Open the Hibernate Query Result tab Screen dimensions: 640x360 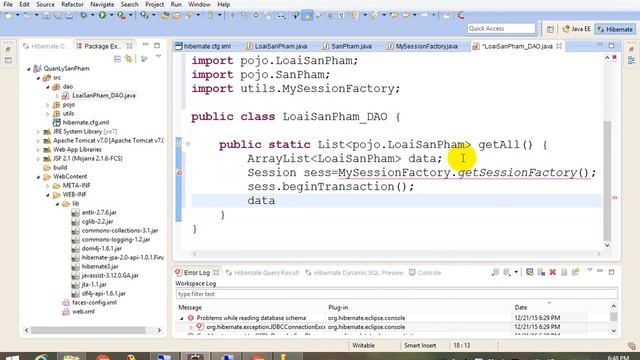pyautogui.click(x=263, y=273)
